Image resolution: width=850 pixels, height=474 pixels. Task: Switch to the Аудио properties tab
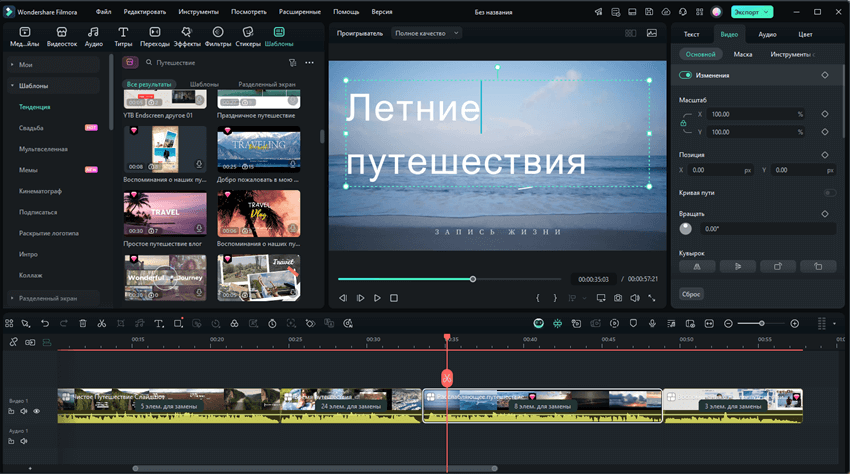pos(767,34)
